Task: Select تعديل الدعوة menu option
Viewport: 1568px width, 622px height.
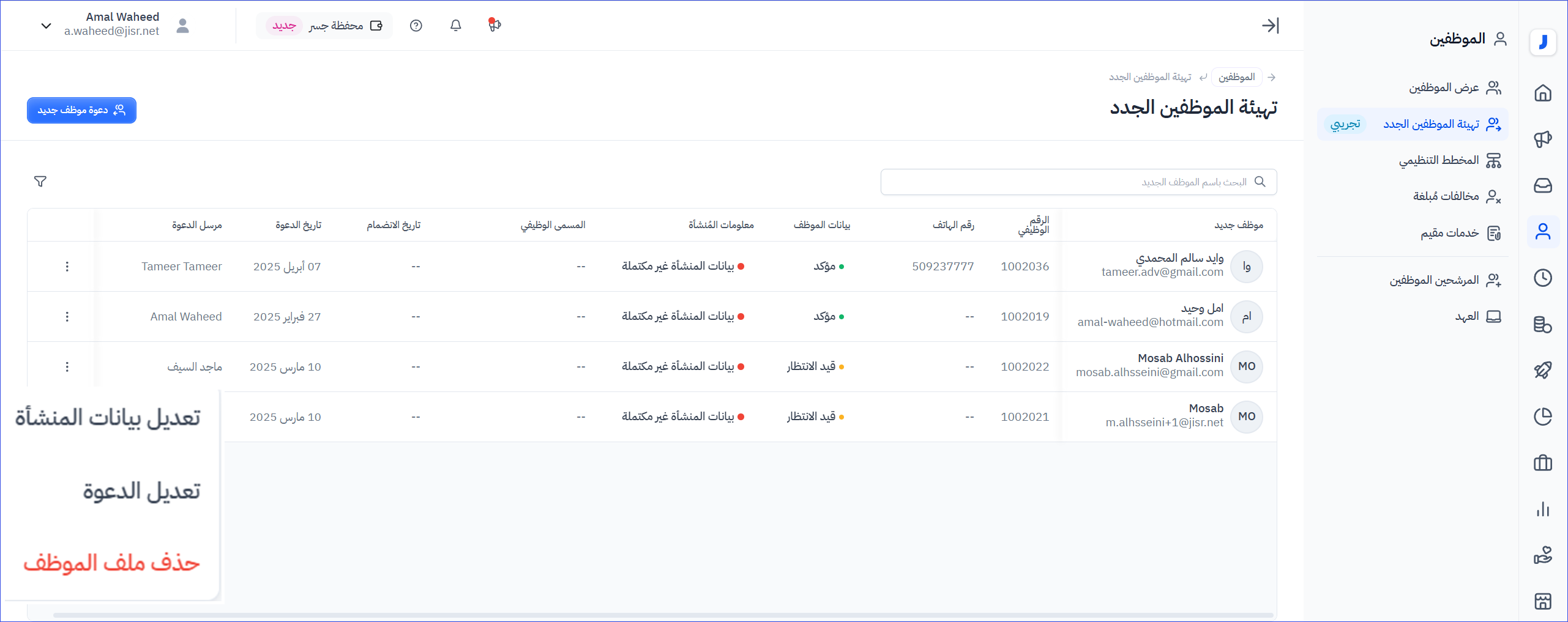Action: point(141,491)
